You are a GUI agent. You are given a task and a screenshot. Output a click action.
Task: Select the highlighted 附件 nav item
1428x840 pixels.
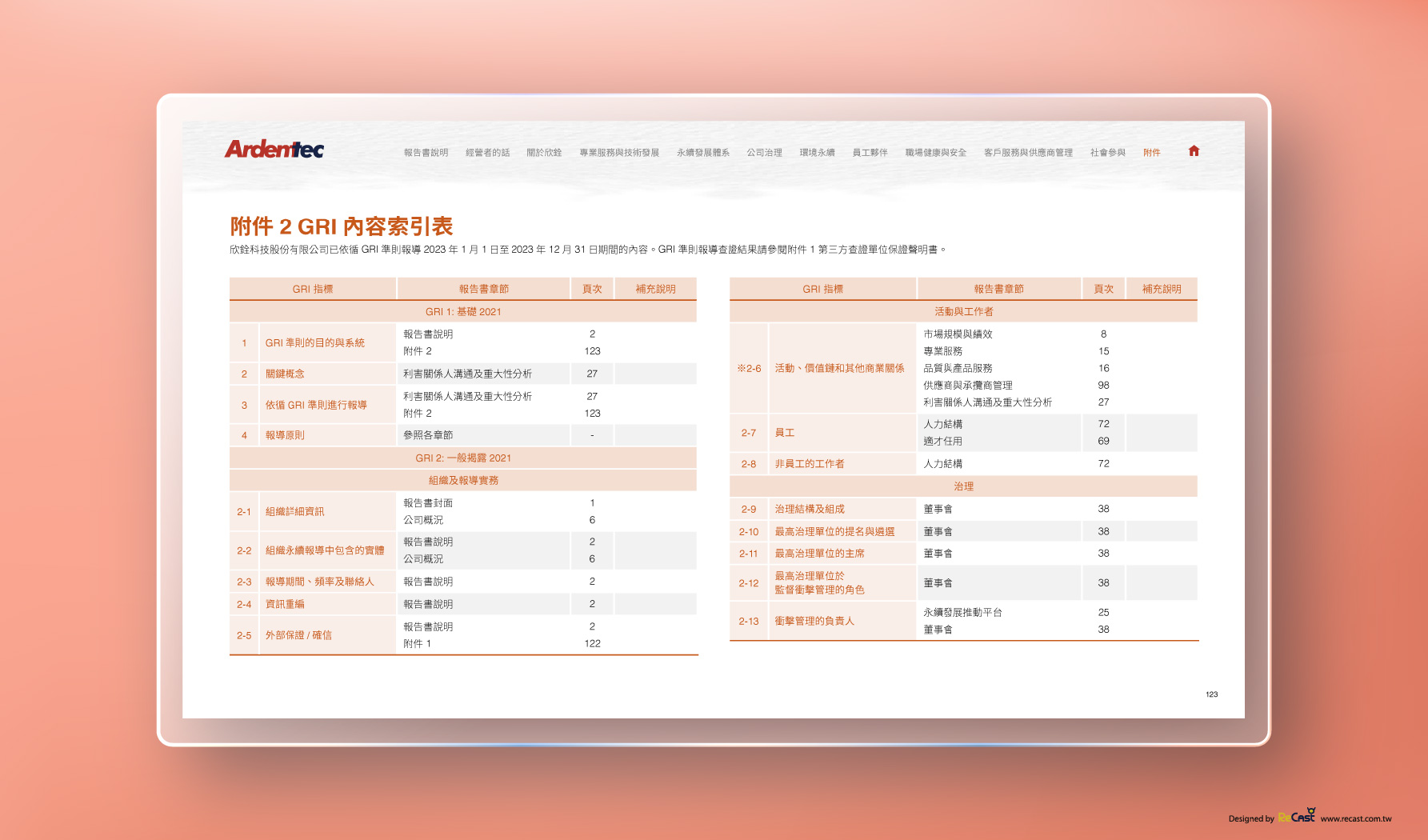pyautogui.click(x=1152, y=153)
